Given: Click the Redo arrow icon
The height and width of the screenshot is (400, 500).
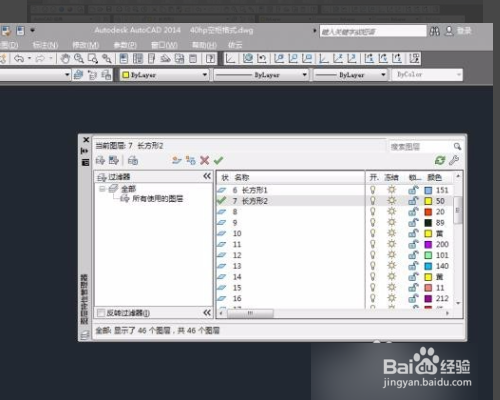Looking at the screenshot, I should pyautogui.click(x=40, y=59).
